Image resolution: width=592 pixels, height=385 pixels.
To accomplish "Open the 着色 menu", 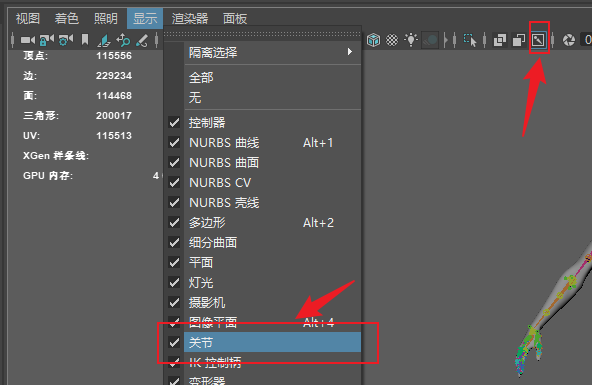I will (66, 18).
